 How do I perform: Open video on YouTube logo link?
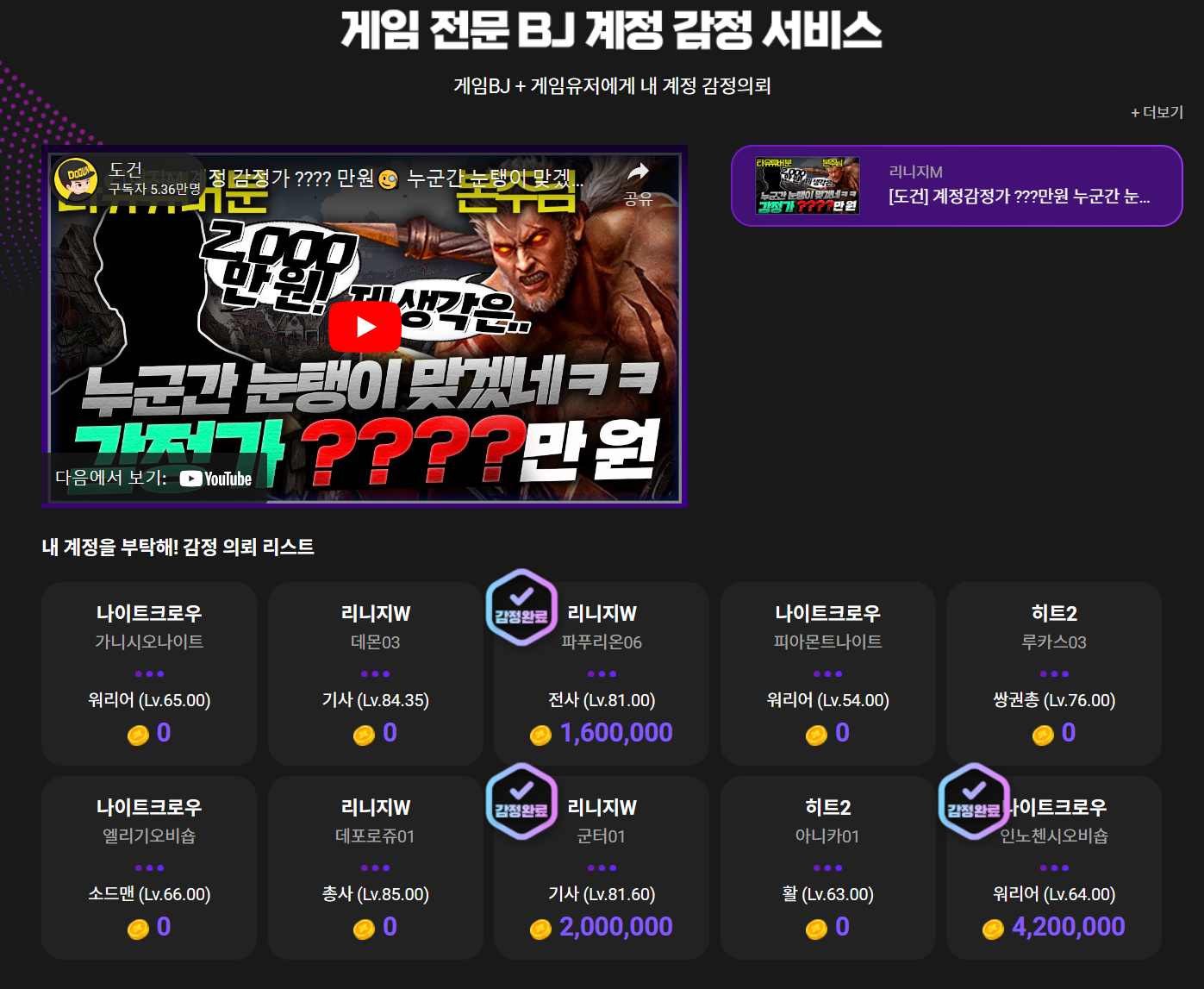(x=215, y=479)
